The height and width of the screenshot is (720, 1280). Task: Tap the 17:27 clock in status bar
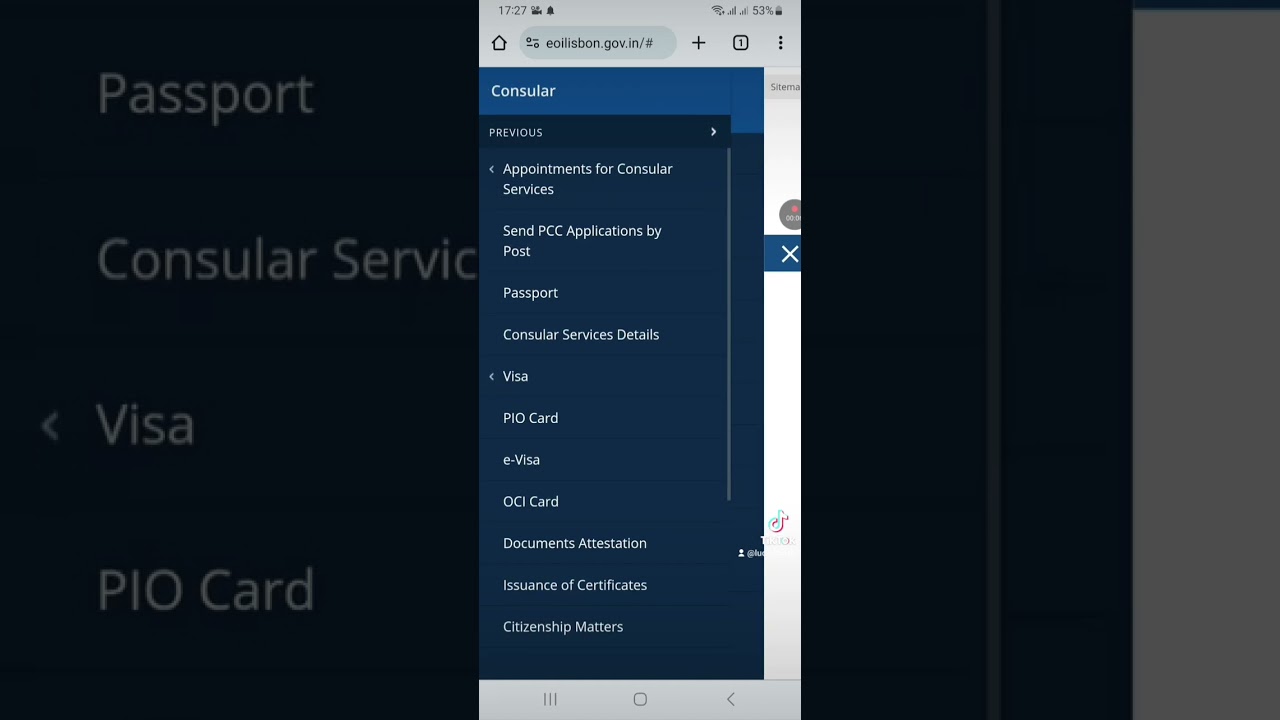point(512,10)
